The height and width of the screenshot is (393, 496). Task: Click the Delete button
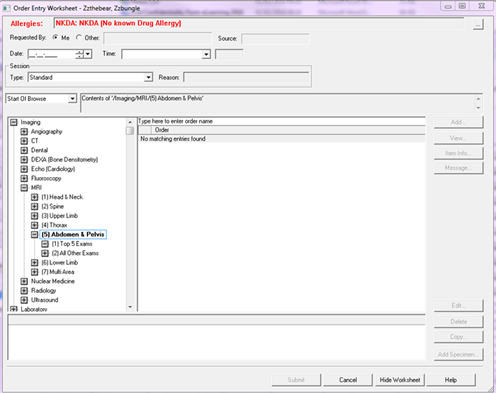pos(458,322)
